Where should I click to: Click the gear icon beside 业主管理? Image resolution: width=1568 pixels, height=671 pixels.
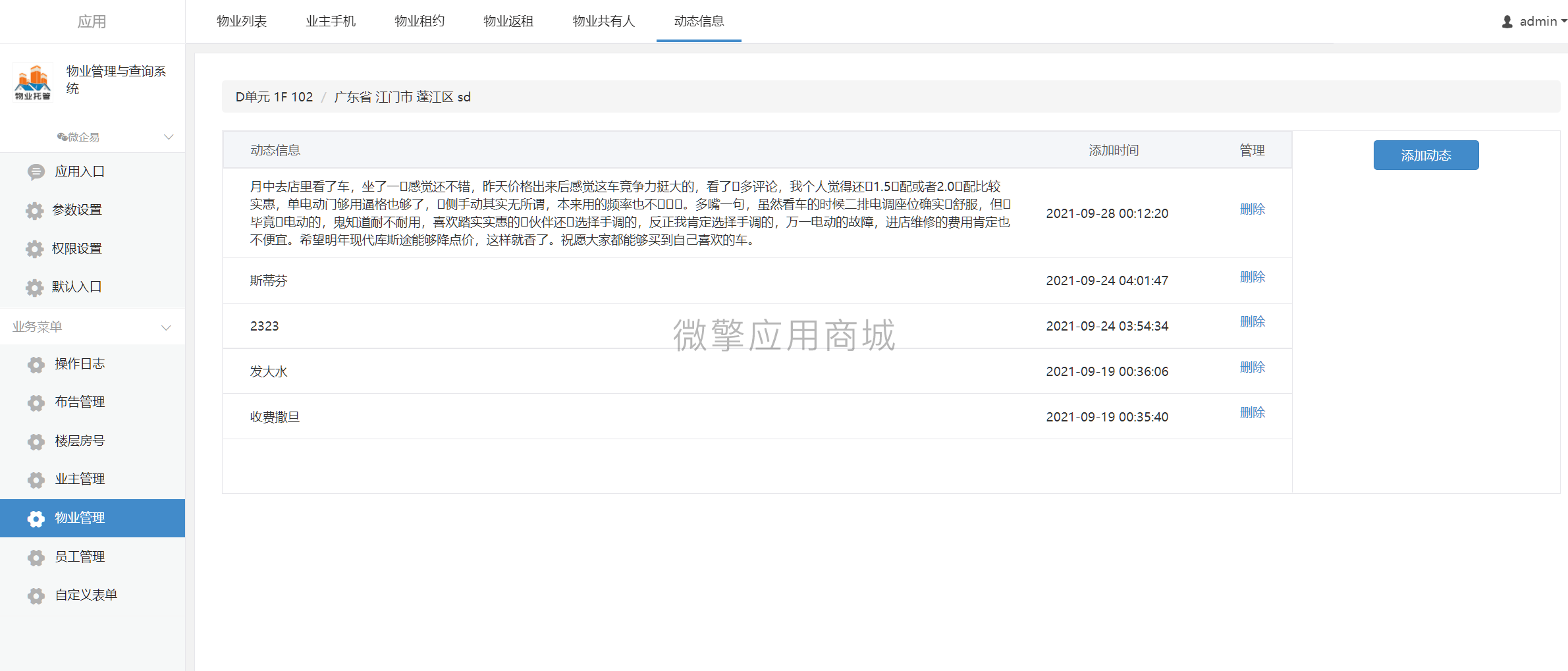point(36,480)
